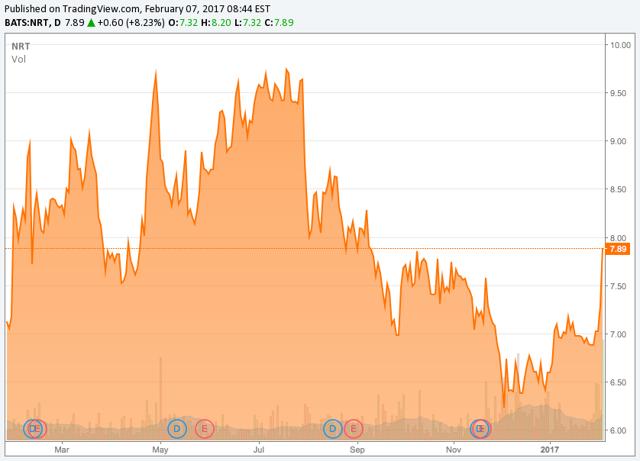The image size is (640, 461).
Task: Click the L:7.32 low value
Action: click(248, 22)
